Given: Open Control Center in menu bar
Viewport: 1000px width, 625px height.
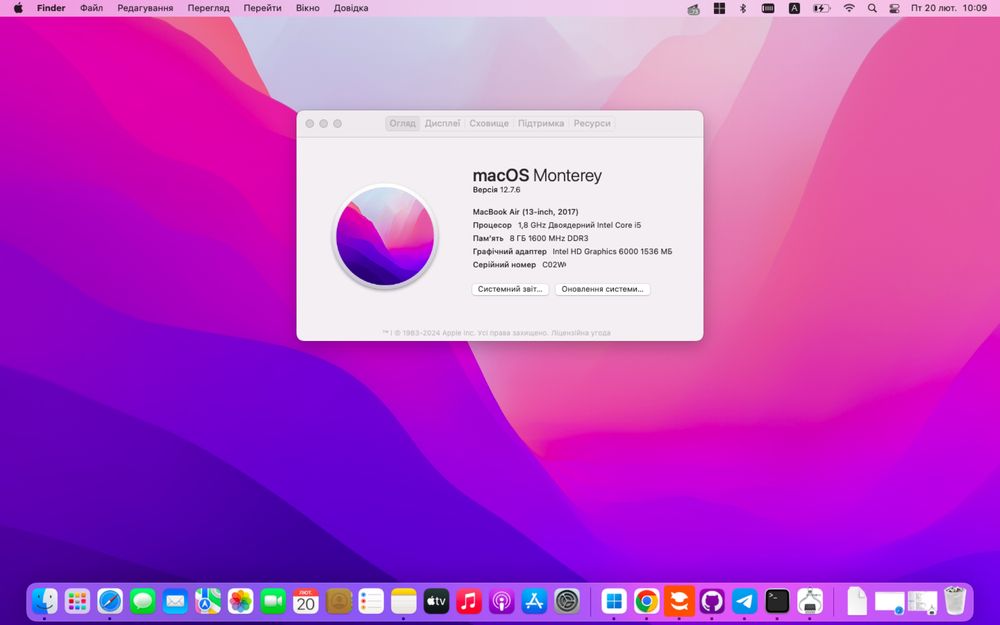Looking at the screenshot, I should [x=894, y=8].
